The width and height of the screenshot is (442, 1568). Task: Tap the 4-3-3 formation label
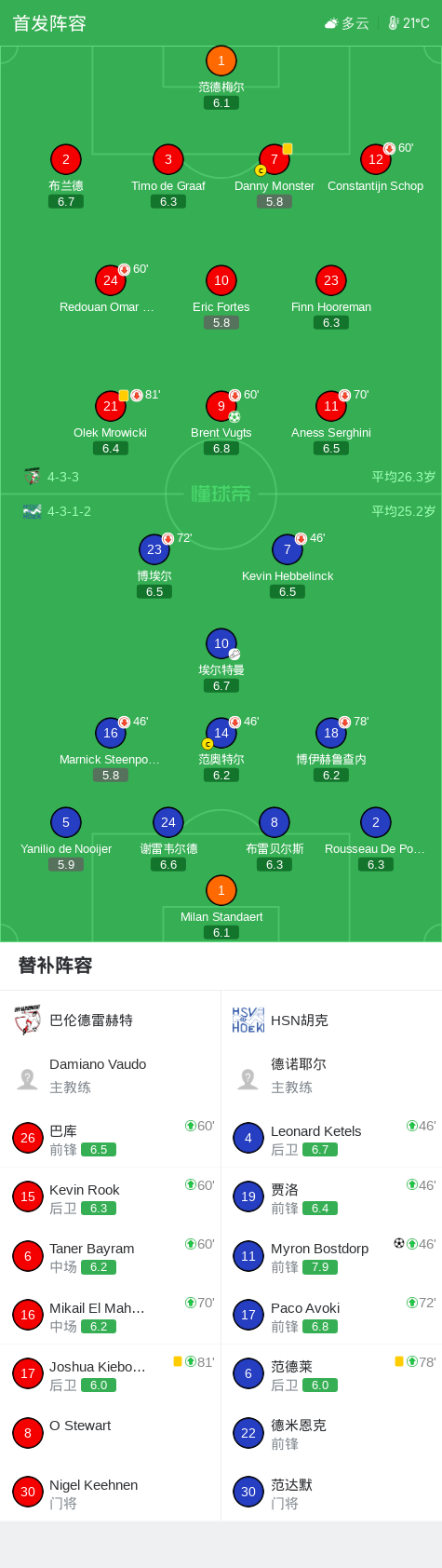tap(63, 477)
